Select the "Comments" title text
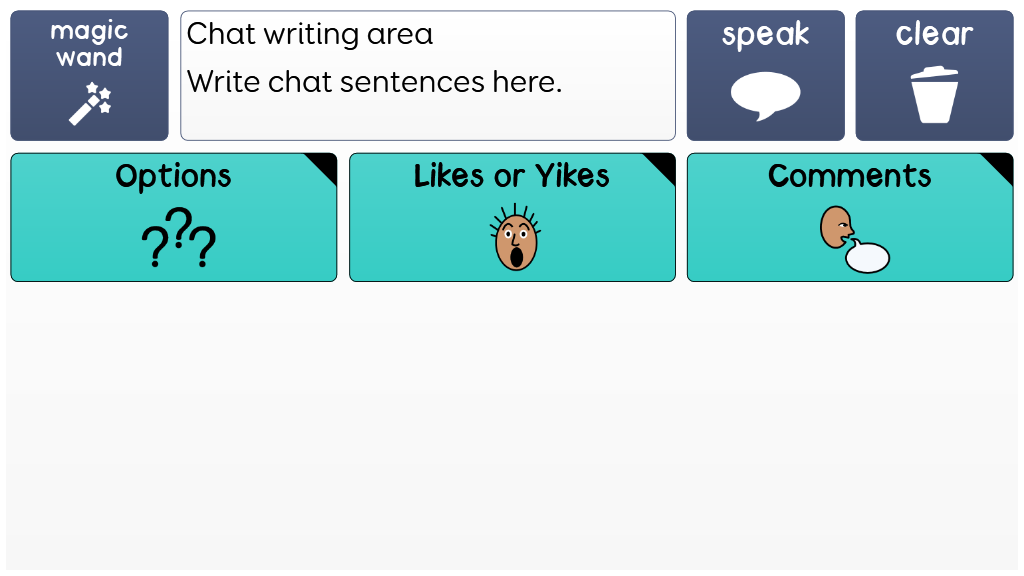Image resolution: width=1024 pixels, height=576 pixels. pos(849,176)
